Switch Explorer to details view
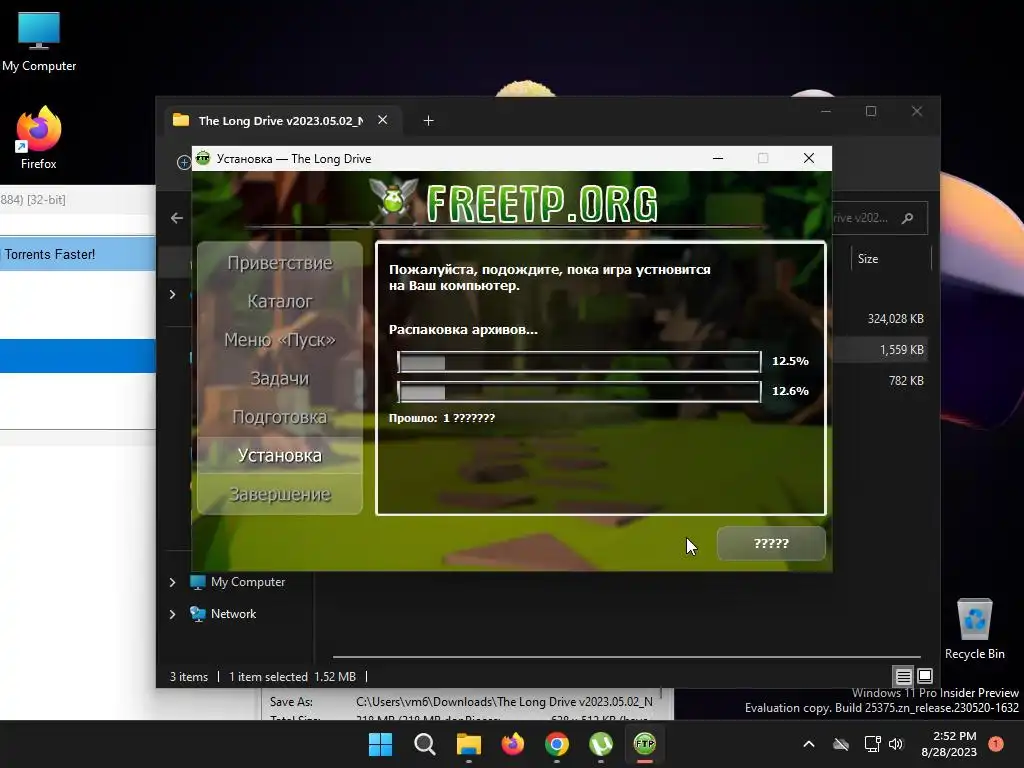The width and height of the screenshot is (1024, 768). (903, 676)
